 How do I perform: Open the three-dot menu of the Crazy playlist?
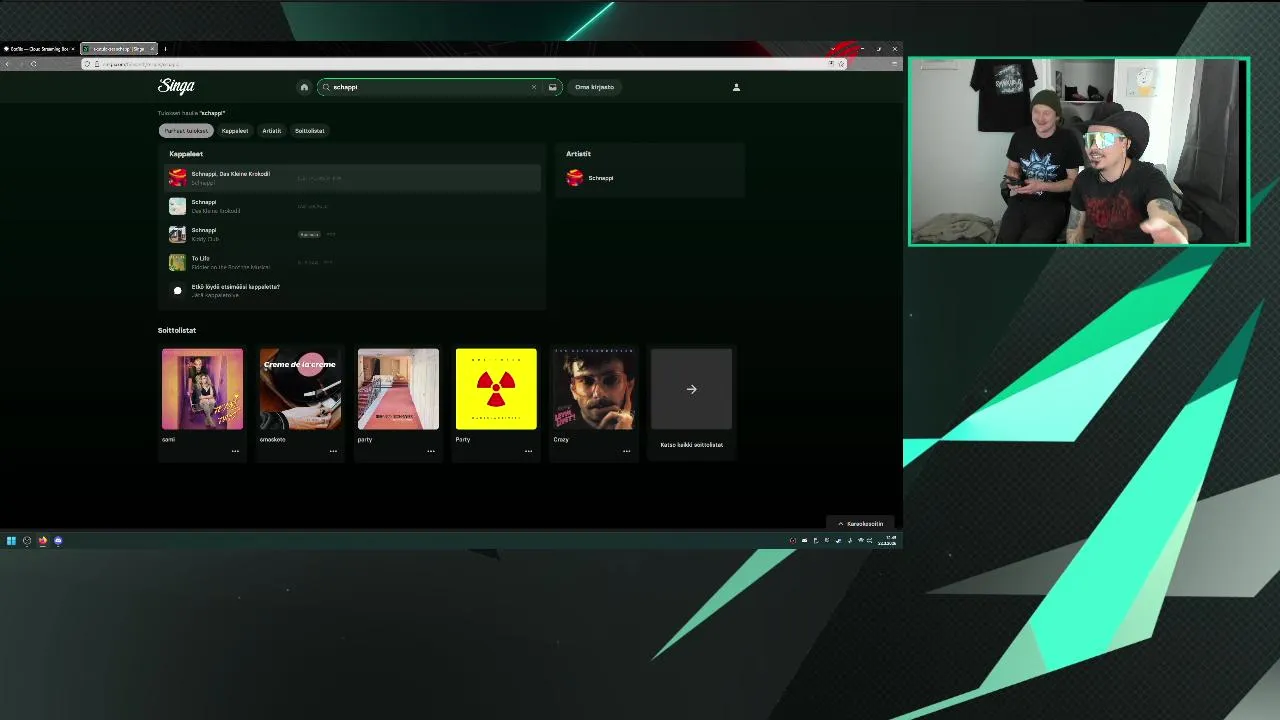pyautogui.click(x=627, y=451)
